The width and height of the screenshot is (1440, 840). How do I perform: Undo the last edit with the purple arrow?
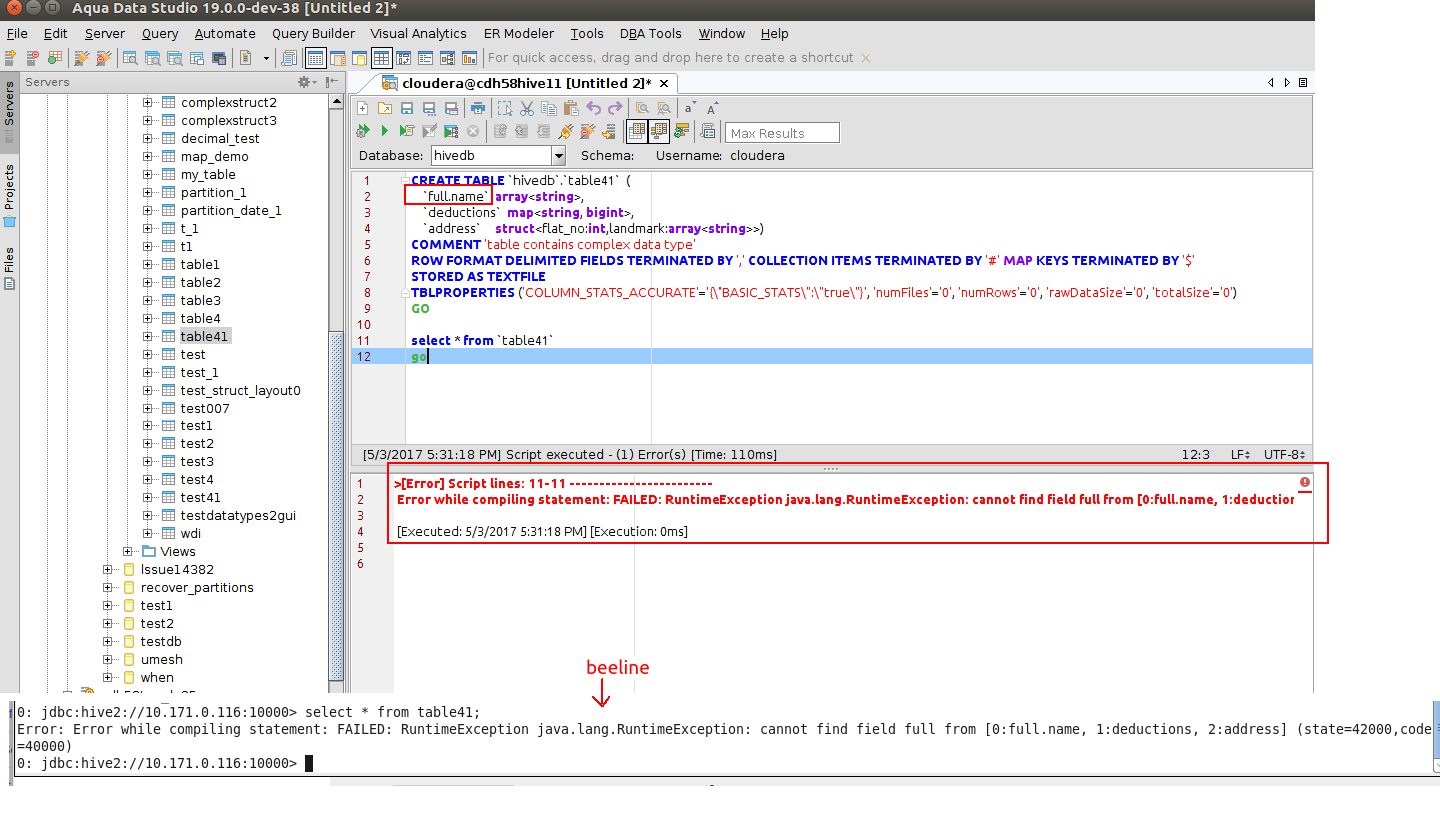coord(594,108)
